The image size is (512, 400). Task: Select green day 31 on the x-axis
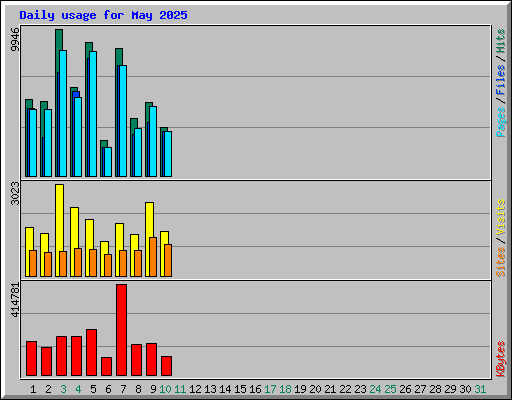pyautogui.click(x=480, y=389)
